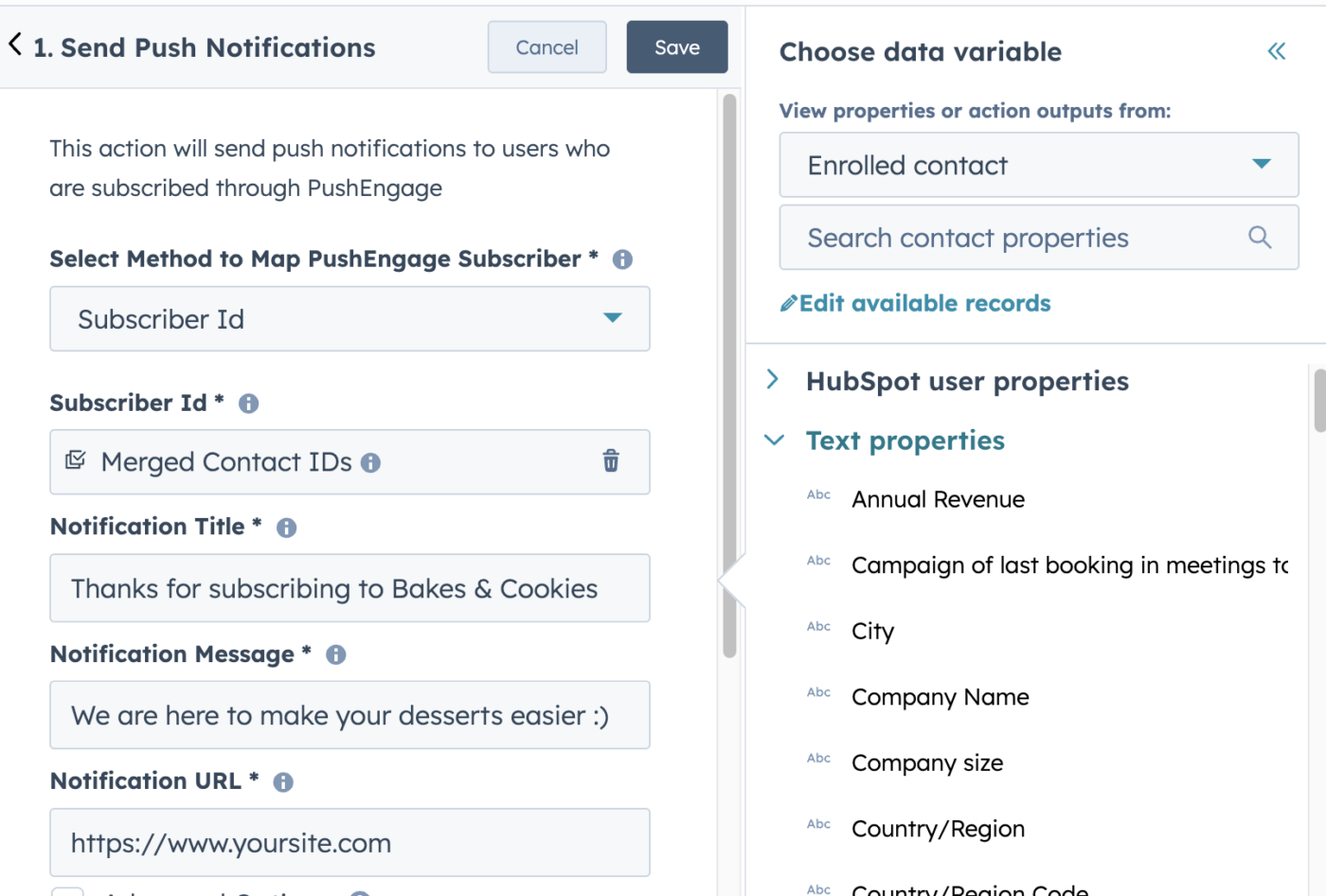Viewport: 1326px width, 896px height.
Task: Click the search magnifier in contact properties
Action: click(1260, 238)
